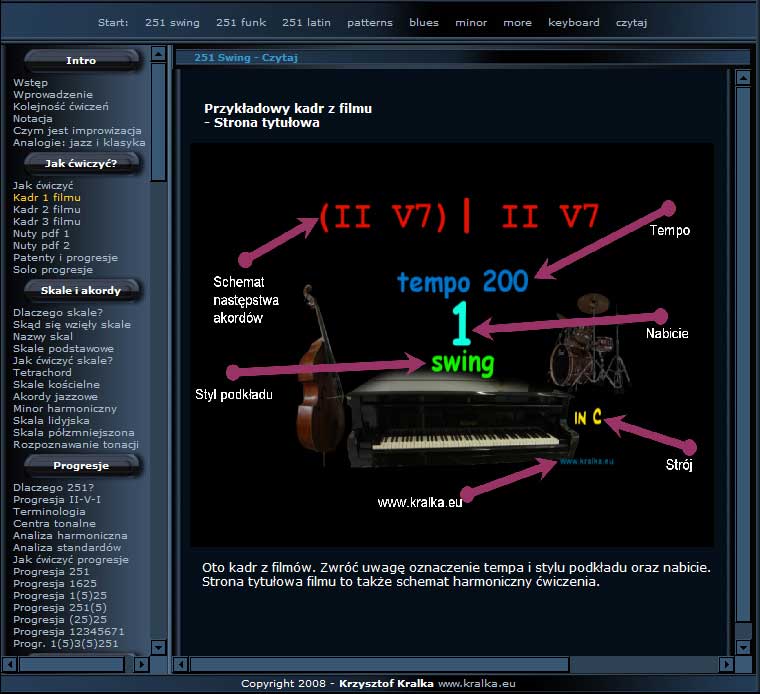Open the Wprowadzenie page
This screenshot has height=694, width=760.
(53, 95)
